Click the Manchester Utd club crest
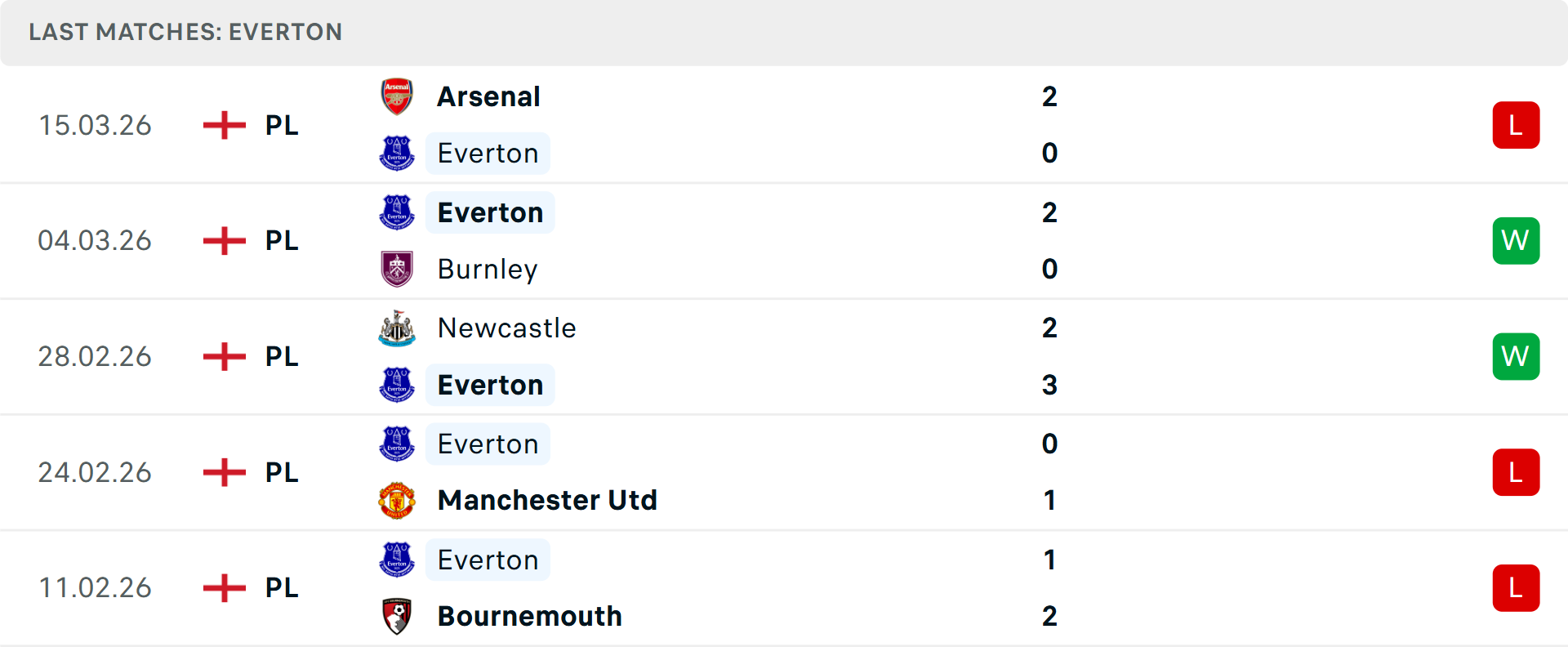 (x=397, y=500)
